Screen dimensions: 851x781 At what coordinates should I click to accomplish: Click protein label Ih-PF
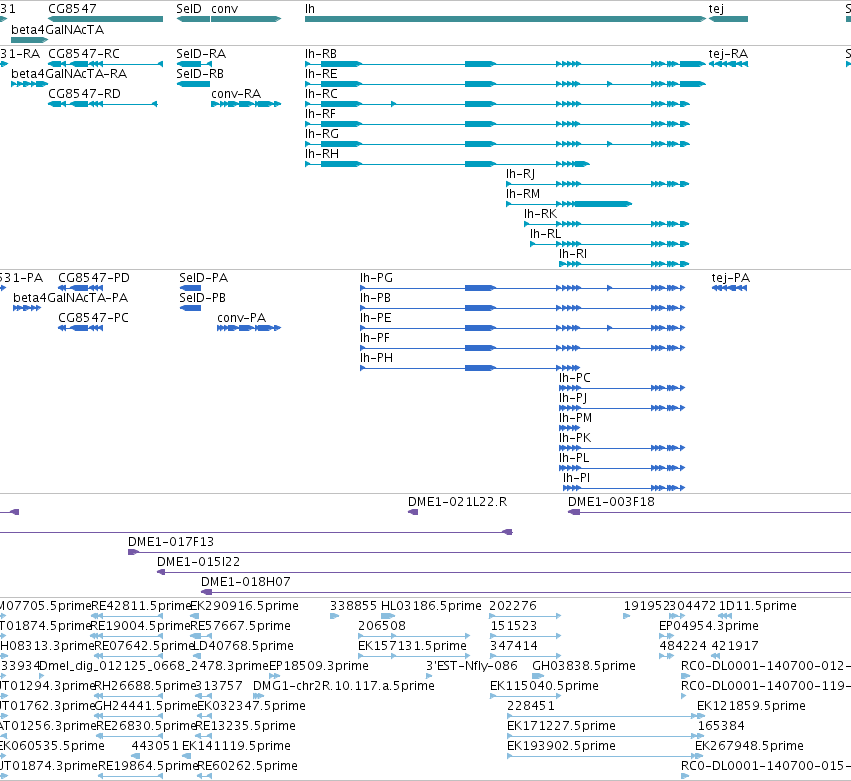point(375,338)
